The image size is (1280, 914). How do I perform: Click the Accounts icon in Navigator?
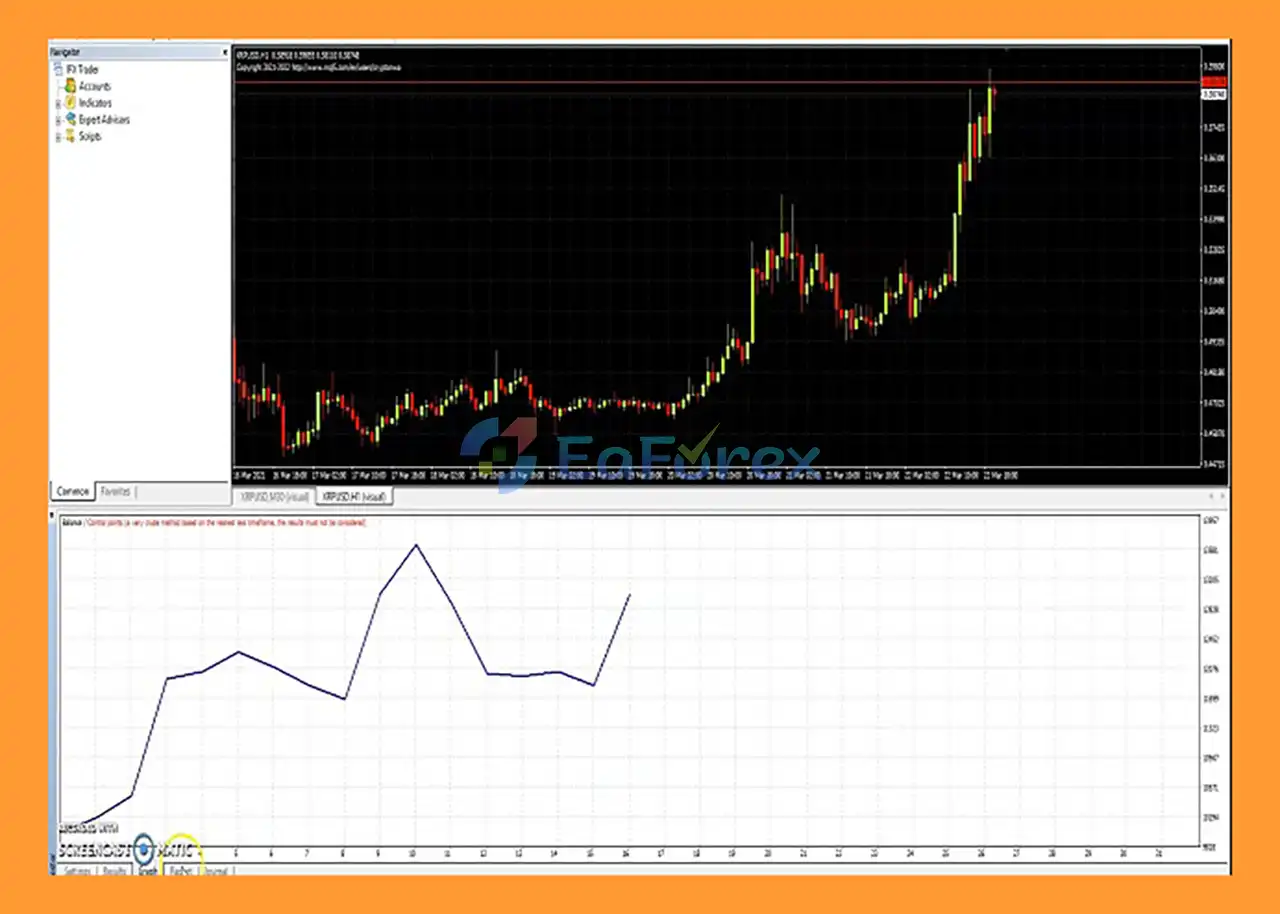coord(70,87)
